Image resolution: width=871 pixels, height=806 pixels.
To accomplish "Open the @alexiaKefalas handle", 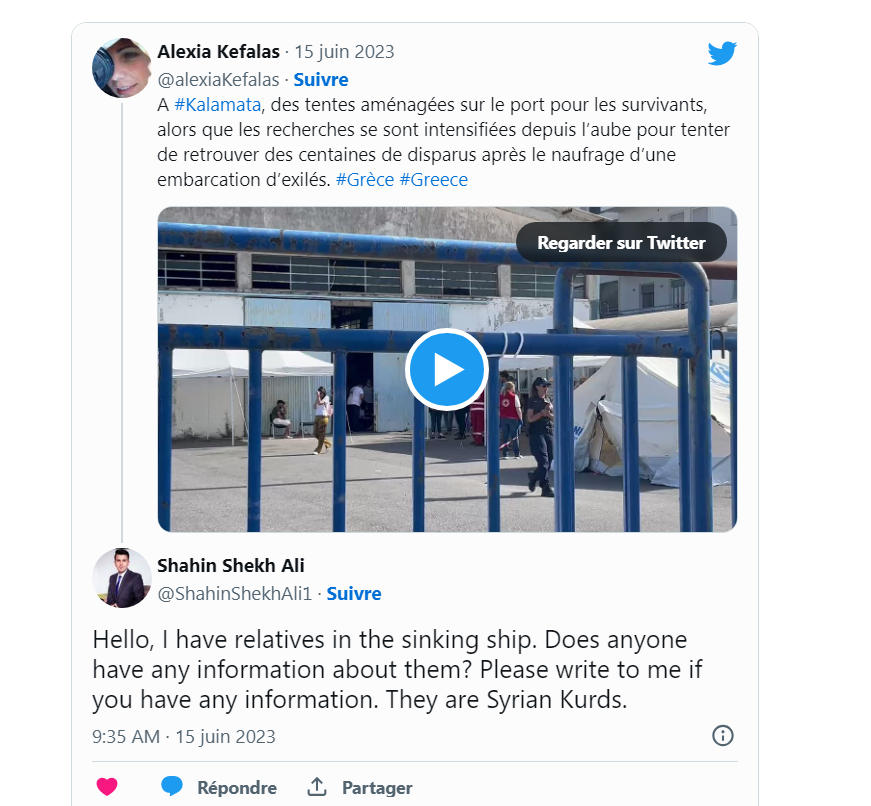I will pos(217,79).
